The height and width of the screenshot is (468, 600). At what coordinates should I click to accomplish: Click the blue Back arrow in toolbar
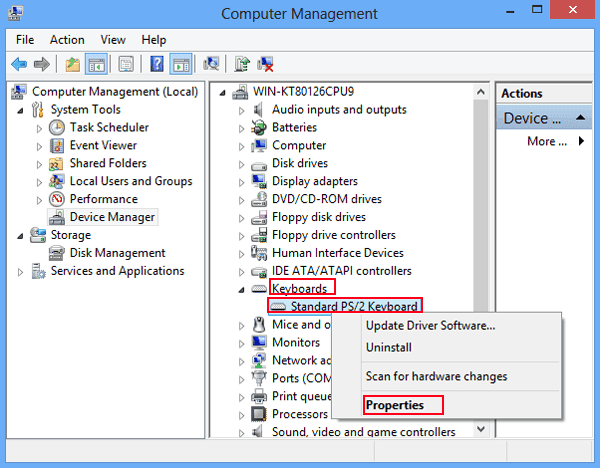click(x=18, y=64)
